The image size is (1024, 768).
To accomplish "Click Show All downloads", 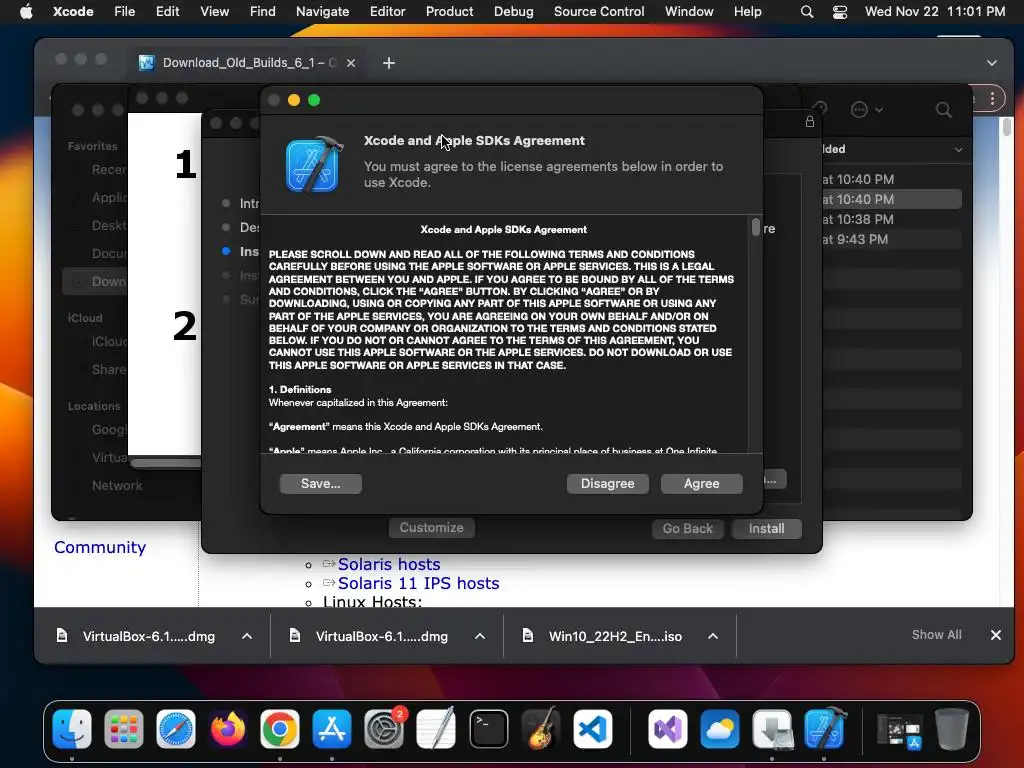I will 936,635.
